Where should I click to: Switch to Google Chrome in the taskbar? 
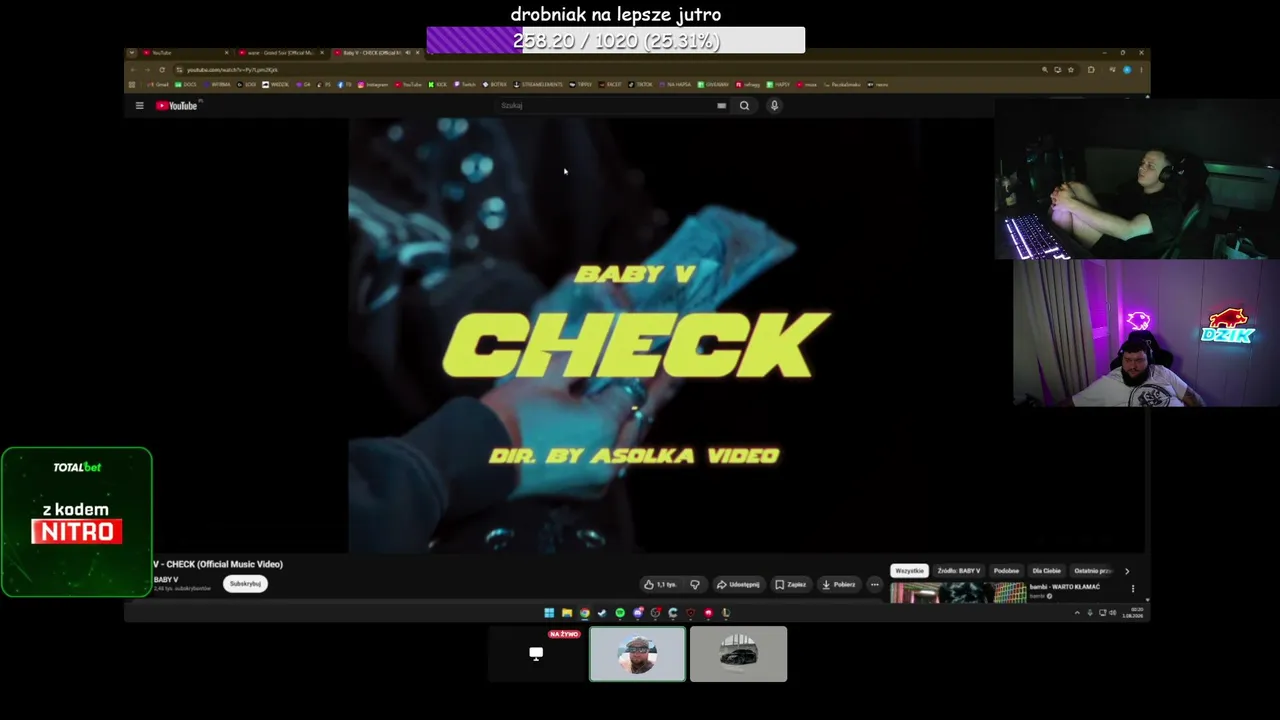pos(585,613)
